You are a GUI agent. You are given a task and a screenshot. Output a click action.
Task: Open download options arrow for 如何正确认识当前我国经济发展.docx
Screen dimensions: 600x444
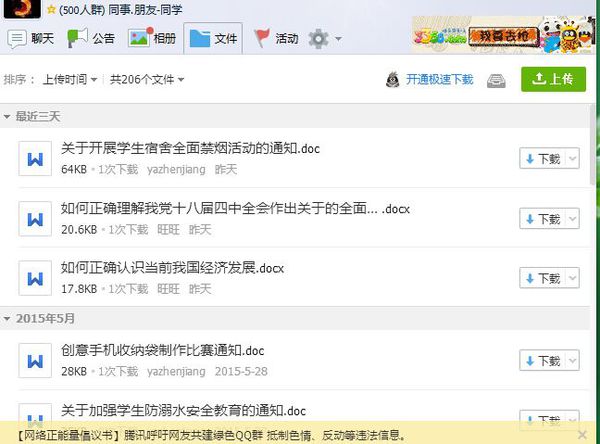click(572, 278)
